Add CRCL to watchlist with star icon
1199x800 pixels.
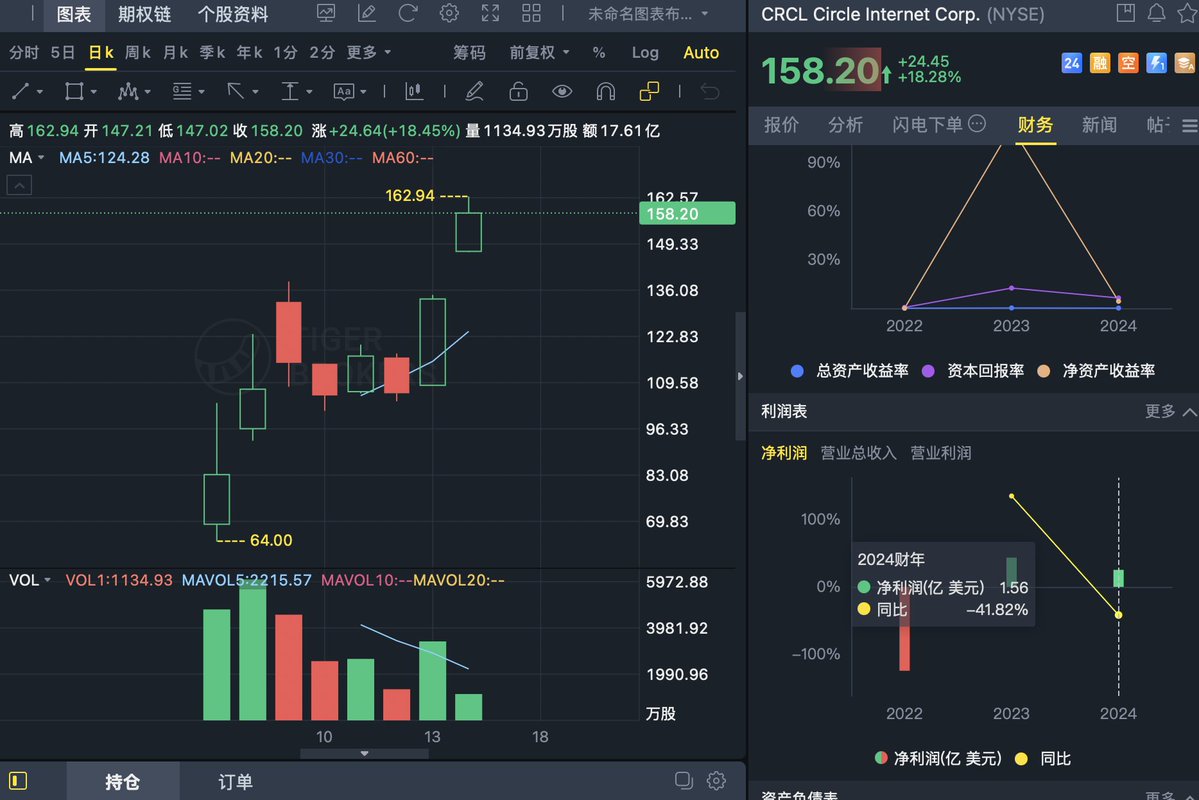pos(1187,12)
